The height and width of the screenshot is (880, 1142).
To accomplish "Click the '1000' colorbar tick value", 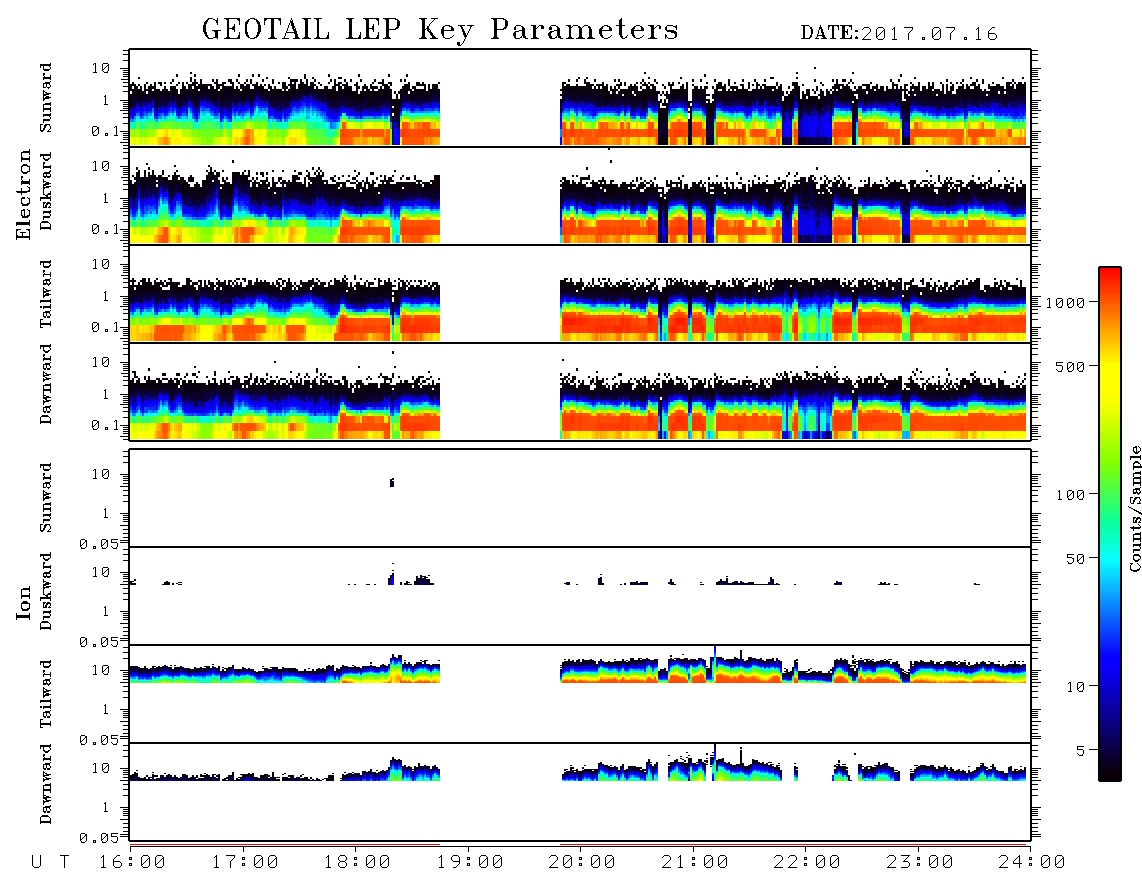I will [x=1066, y=302].
